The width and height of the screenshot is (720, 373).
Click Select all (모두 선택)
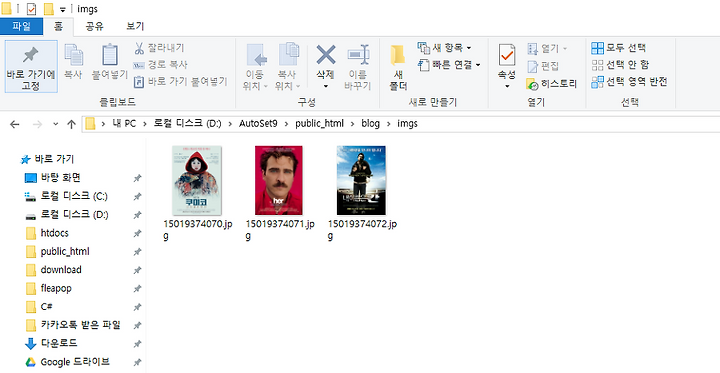pyautogui.click(x=619, y=48)
